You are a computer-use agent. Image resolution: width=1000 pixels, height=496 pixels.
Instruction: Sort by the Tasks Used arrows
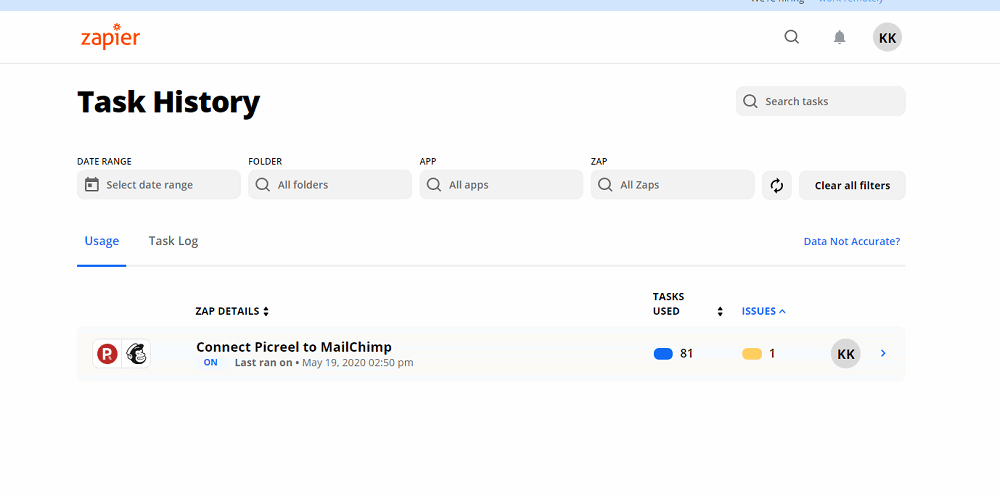720,311
